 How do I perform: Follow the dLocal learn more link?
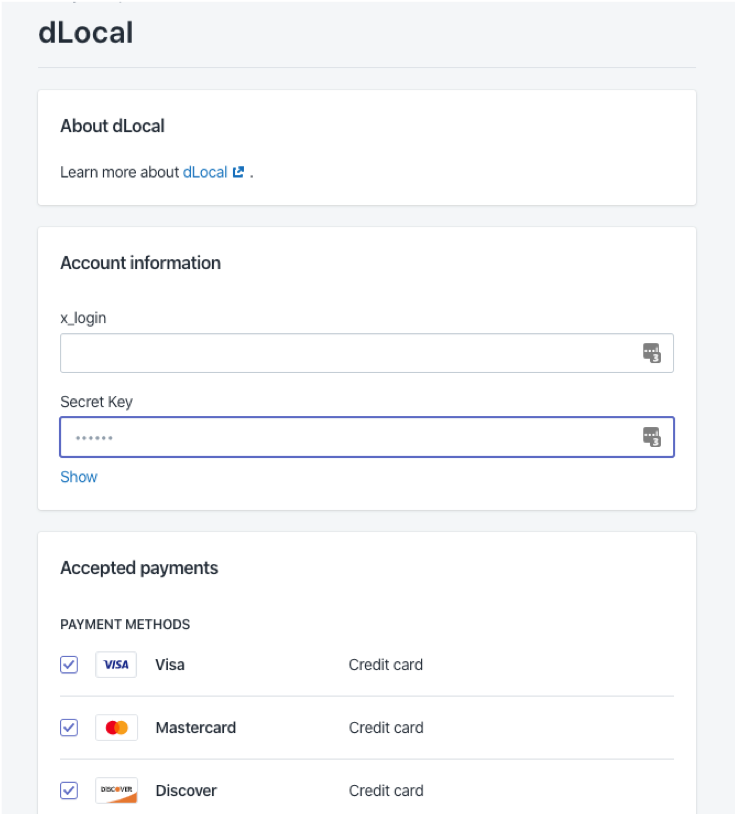point(205,172)
